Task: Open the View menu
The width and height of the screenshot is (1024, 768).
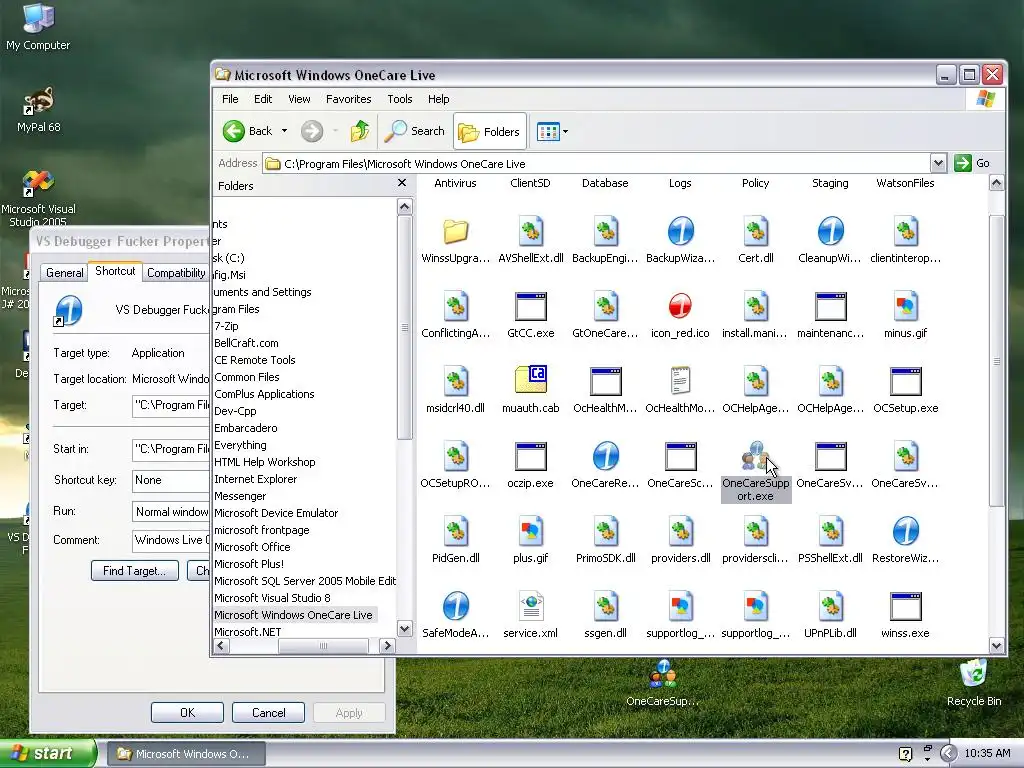Action: click(299, 99)
